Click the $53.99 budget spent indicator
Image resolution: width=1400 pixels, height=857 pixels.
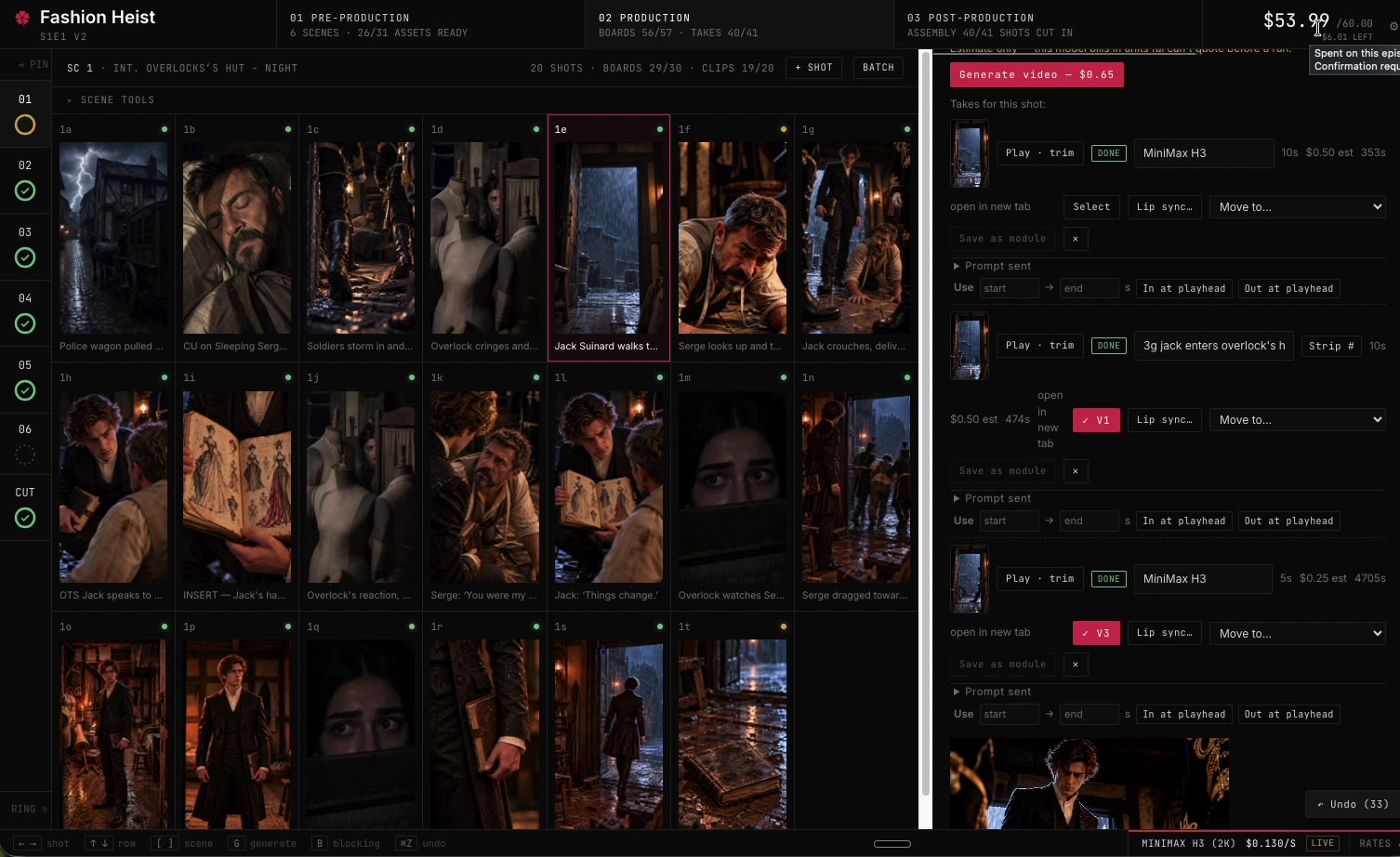point(1296,20)
